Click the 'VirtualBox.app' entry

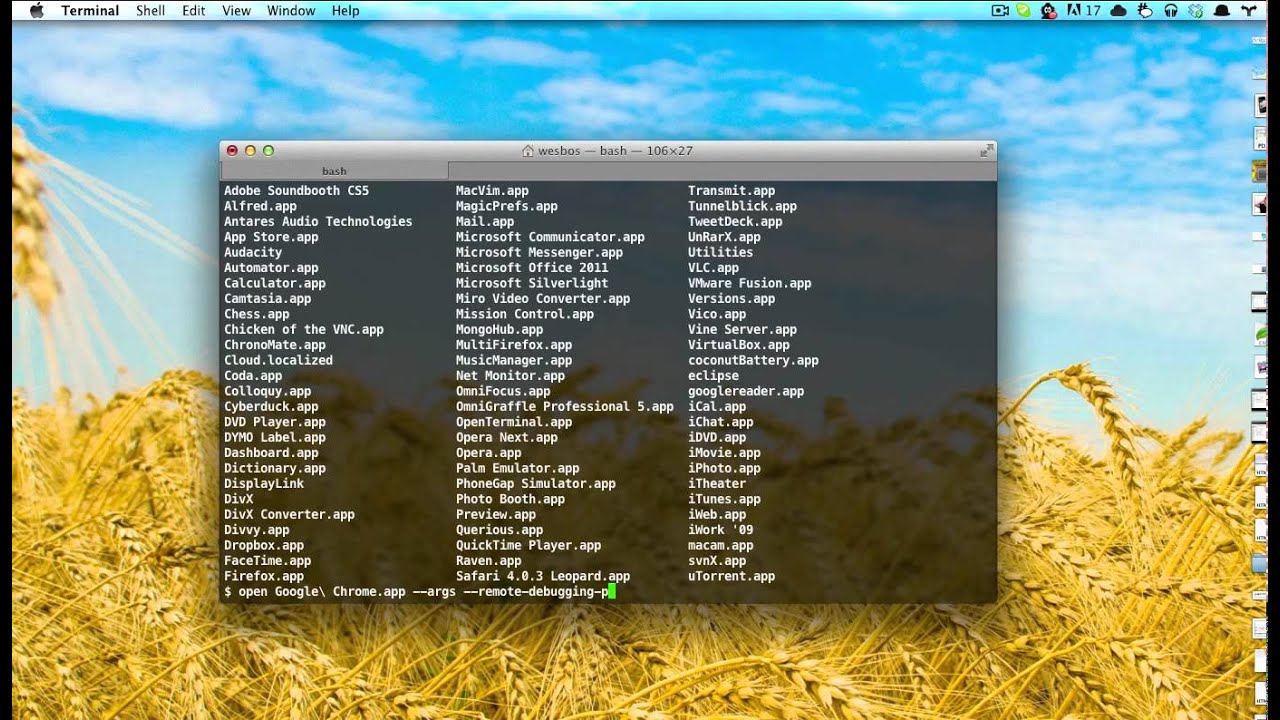click(738, 345)
